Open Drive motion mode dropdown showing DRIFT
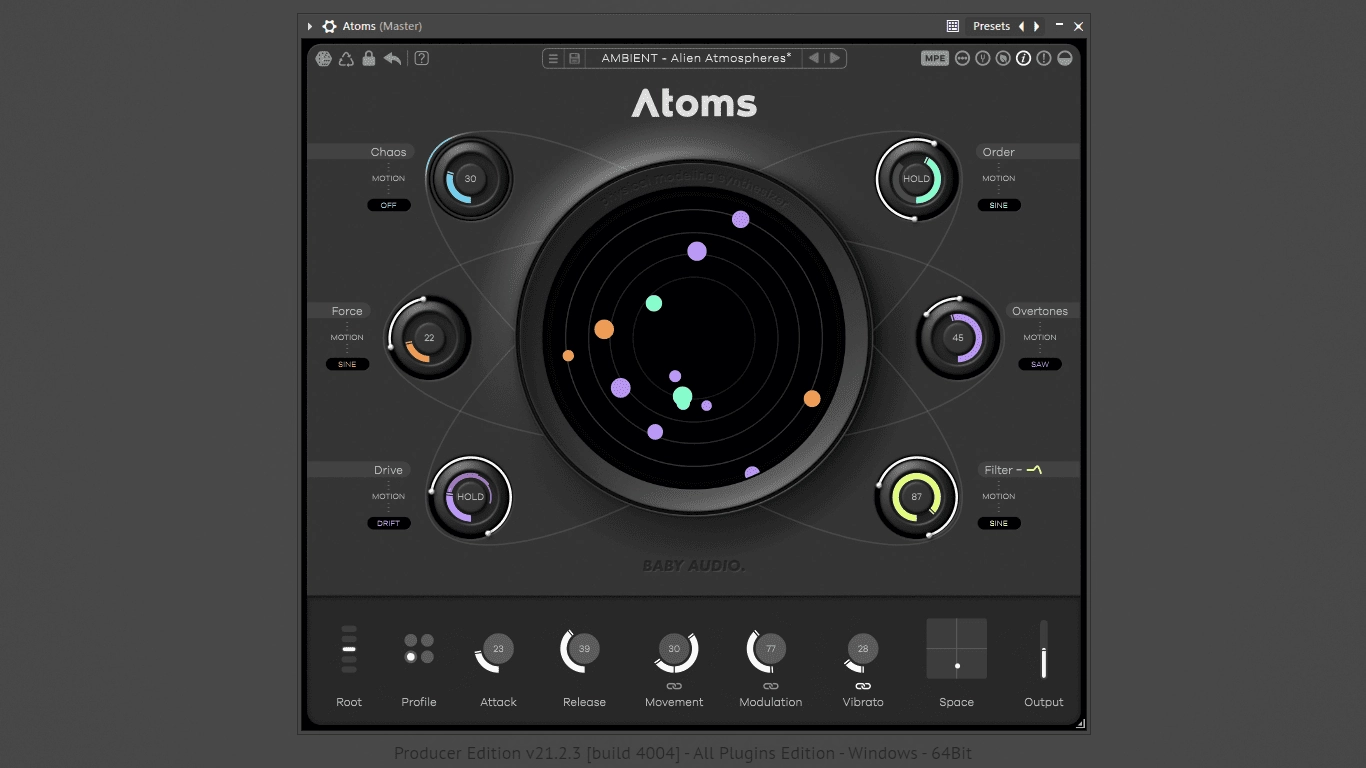Image resolution: width=1366 pixels, height=768 pixels. 389,523
